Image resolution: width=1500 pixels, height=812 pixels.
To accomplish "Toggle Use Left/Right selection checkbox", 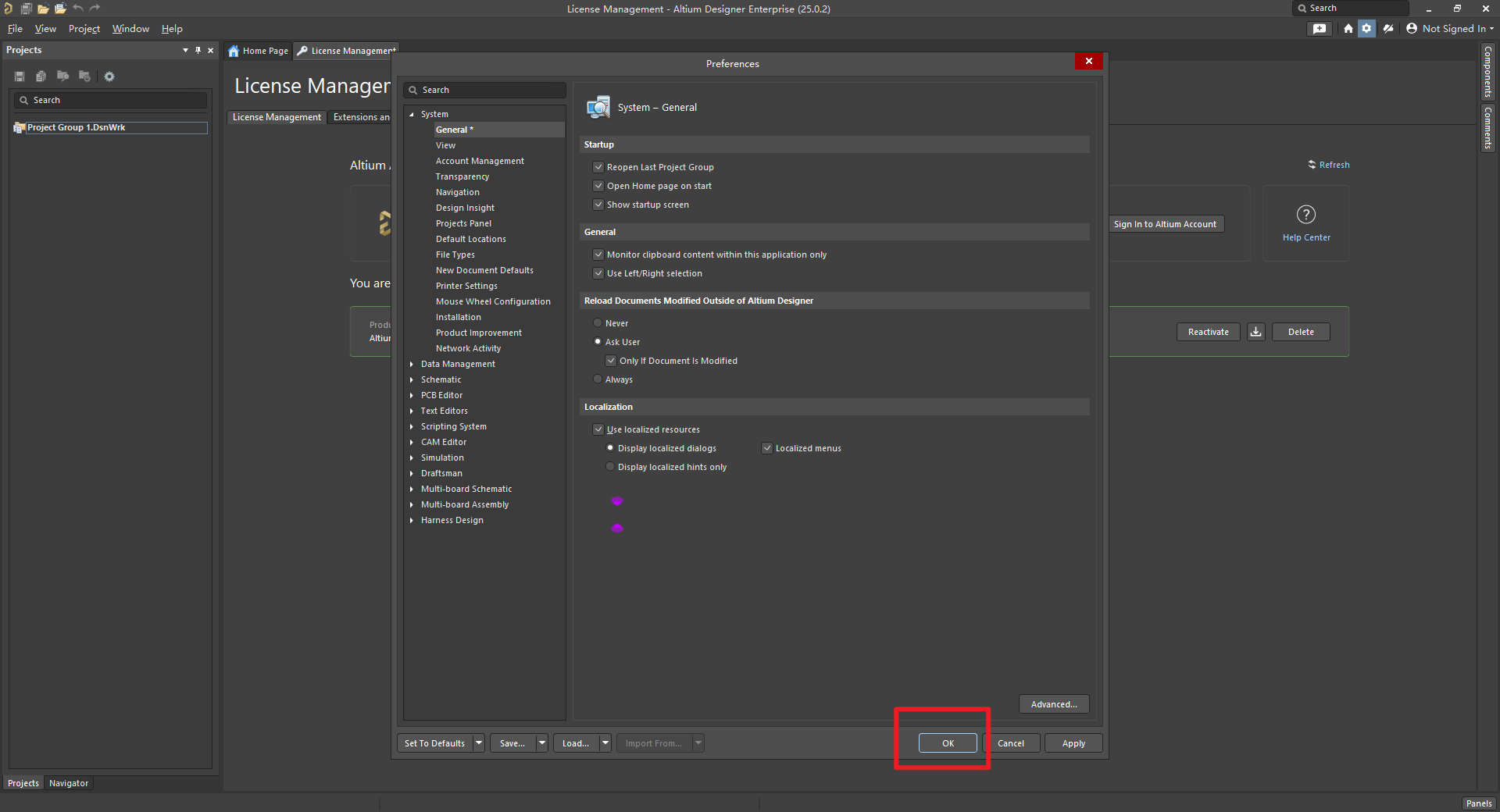I will [x=598, y=273].
